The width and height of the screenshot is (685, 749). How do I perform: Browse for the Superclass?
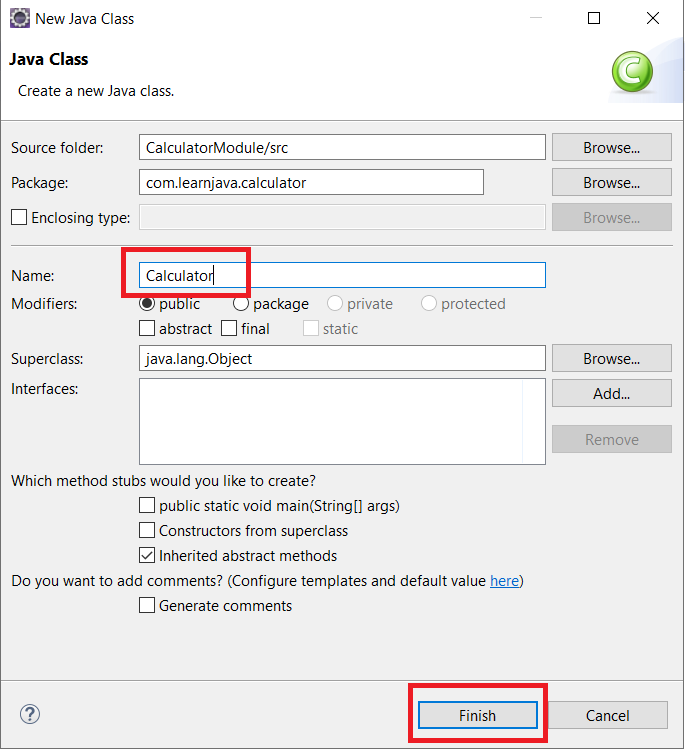(x=611, y=359)
